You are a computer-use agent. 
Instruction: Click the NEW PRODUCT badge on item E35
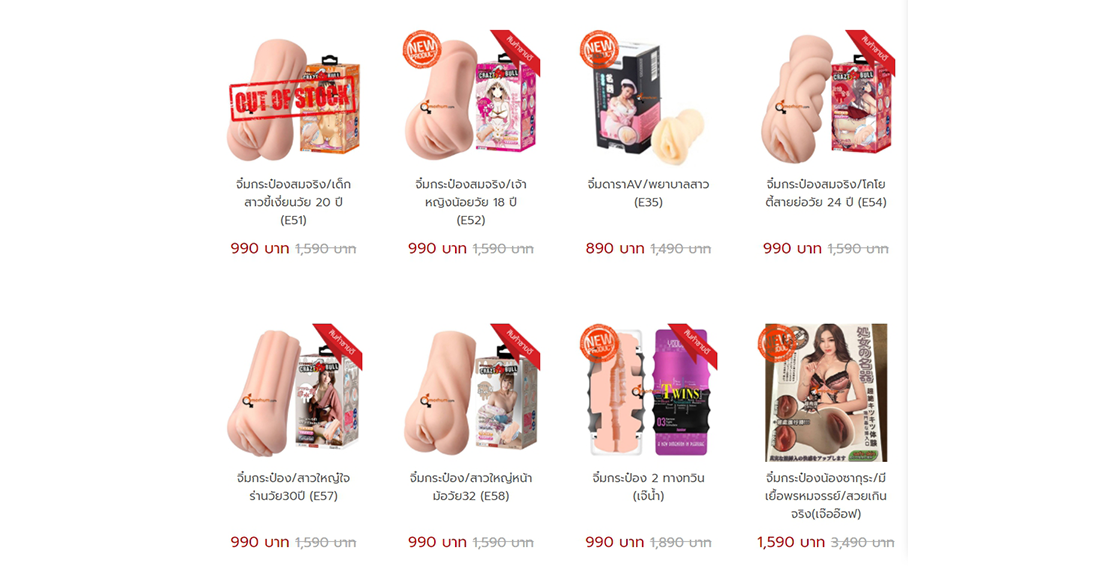[x=598, y=48]
